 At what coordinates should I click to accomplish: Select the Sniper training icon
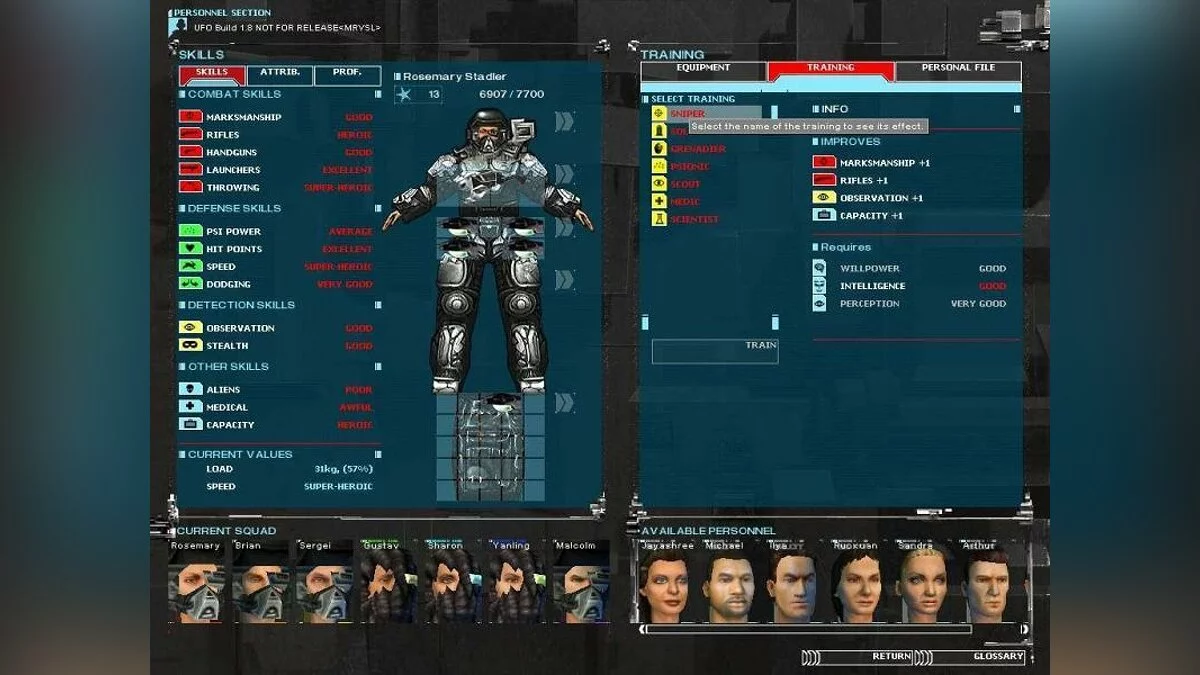[x=659, y=114]
